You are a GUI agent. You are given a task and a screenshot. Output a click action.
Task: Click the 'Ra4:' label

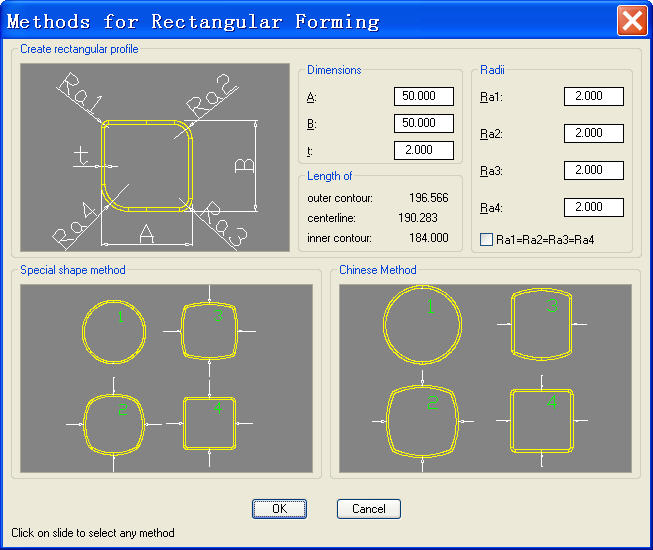(x=491, y=208)
